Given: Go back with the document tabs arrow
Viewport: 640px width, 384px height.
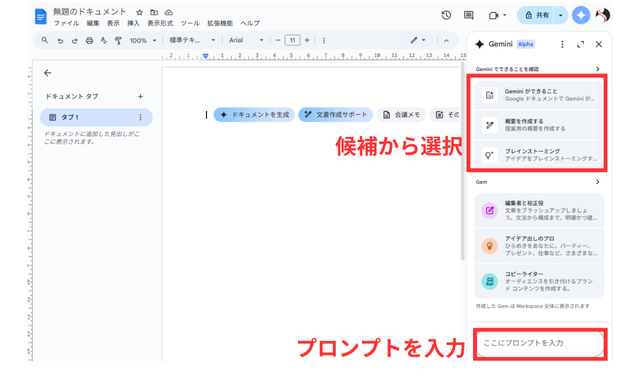Looking at the screenshot, I should point(48,73).
